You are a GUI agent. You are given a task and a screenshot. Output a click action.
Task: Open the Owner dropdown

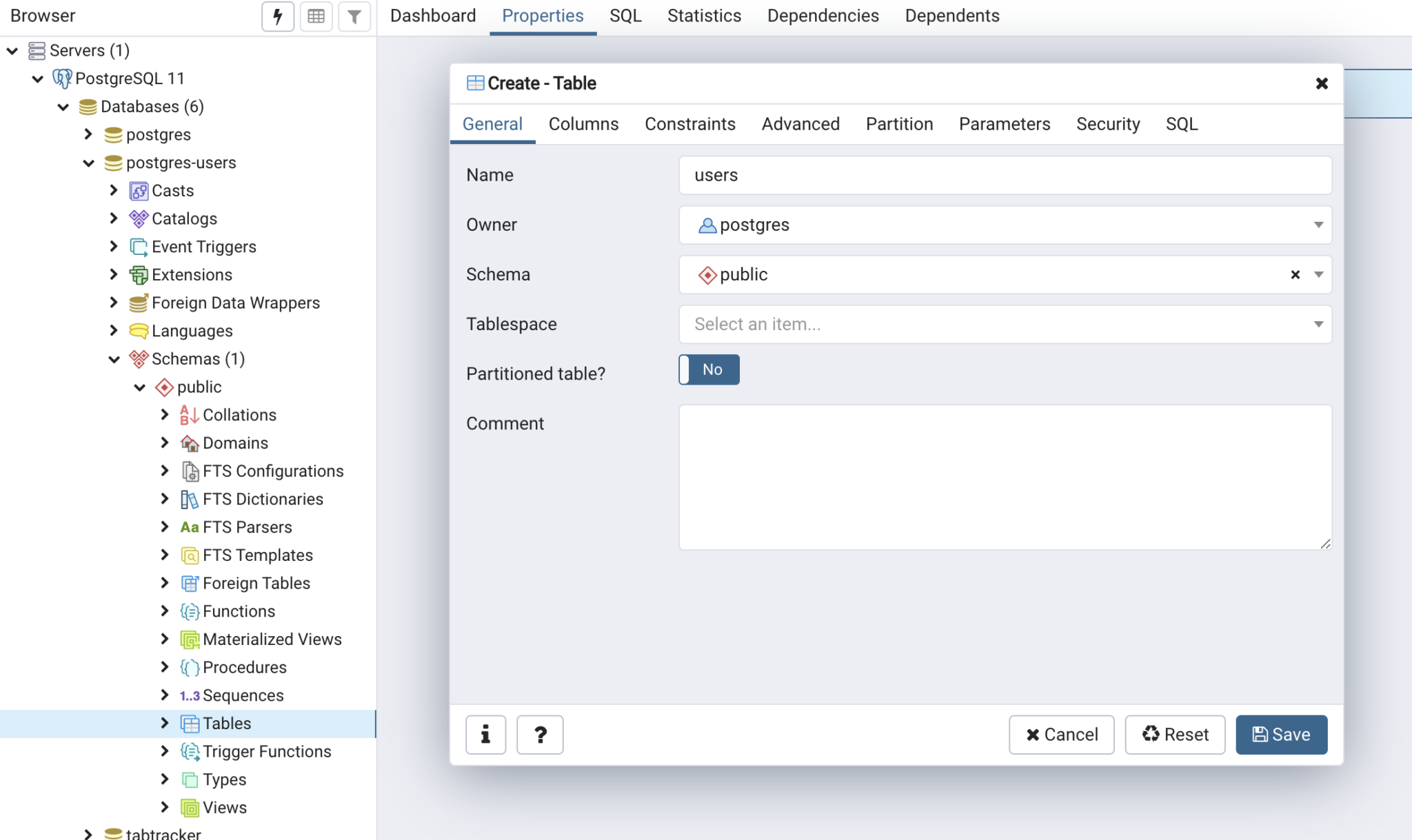(x=1318, y=225)
